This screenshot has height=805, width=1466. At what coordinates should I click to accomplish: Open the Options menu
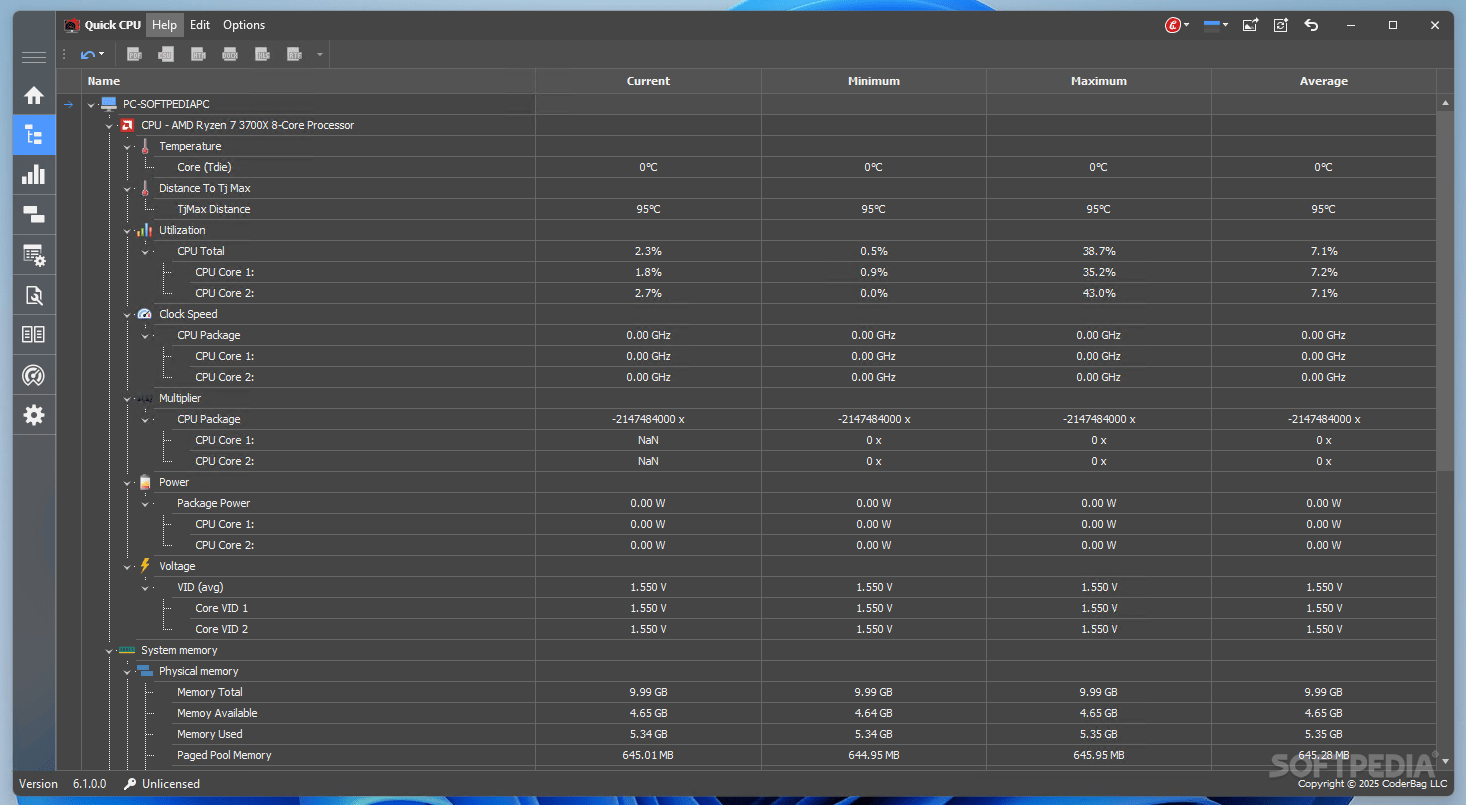(x=244, y=25)
